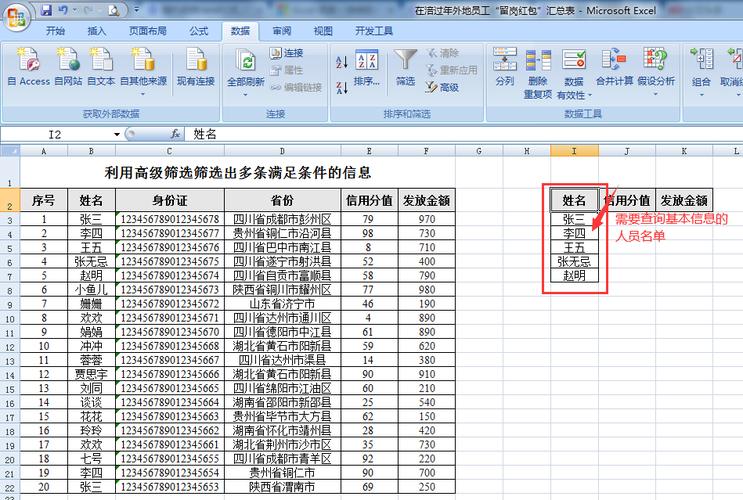Viewport: 743px width, 500px height.
Task: Select the 省份 header cell
Action: (282, 200)
